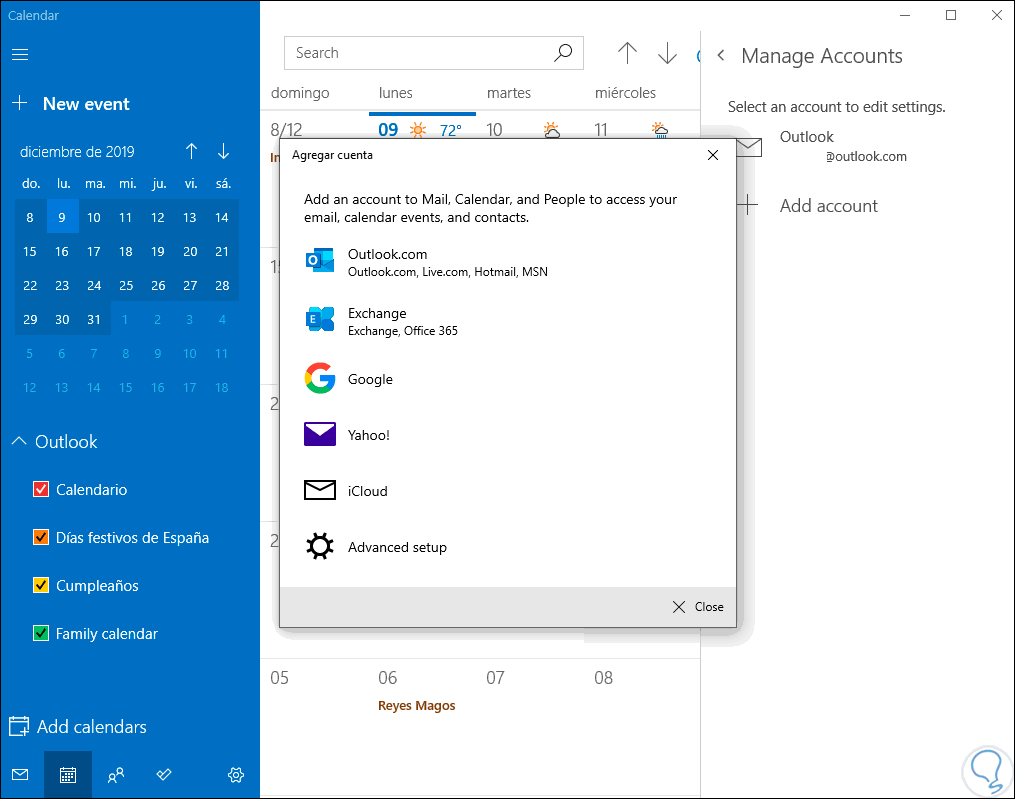This screenshot has height=799, width=1015.
Task: Click plus icon next to Add account
Action: 748,205
